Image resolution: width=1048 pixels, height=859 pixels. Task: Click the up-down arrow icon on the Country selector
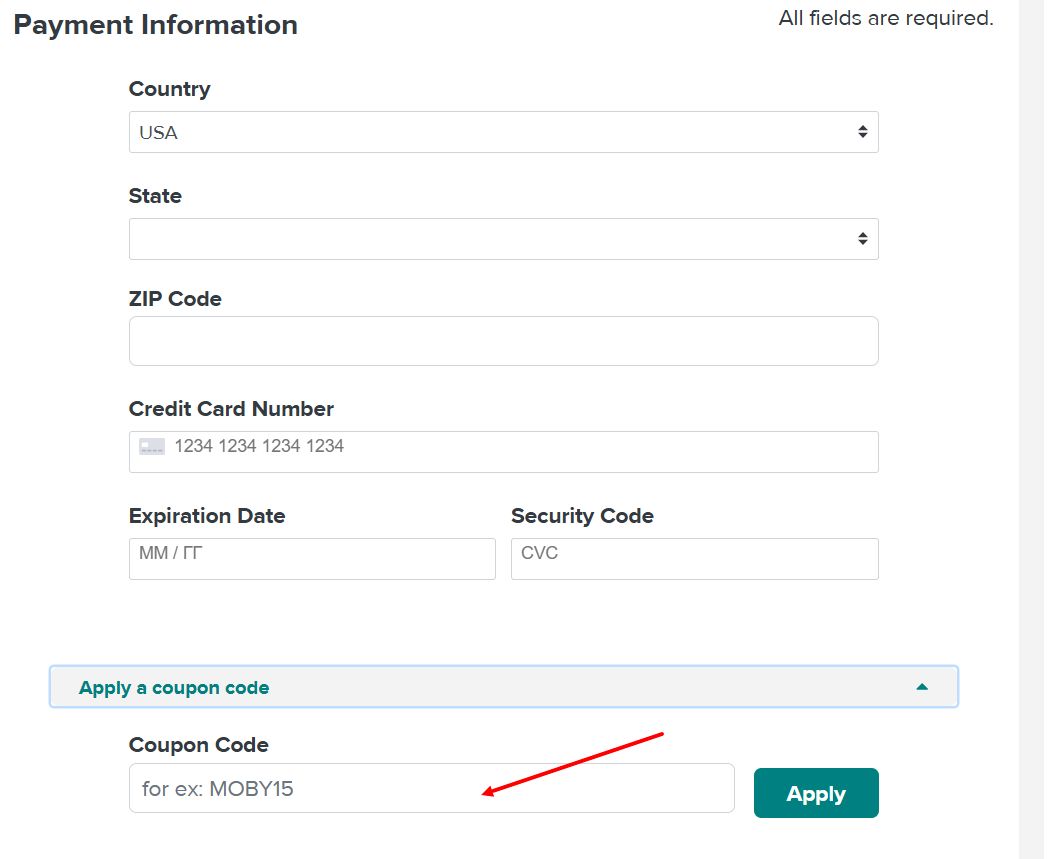click(x=862, y=131)
